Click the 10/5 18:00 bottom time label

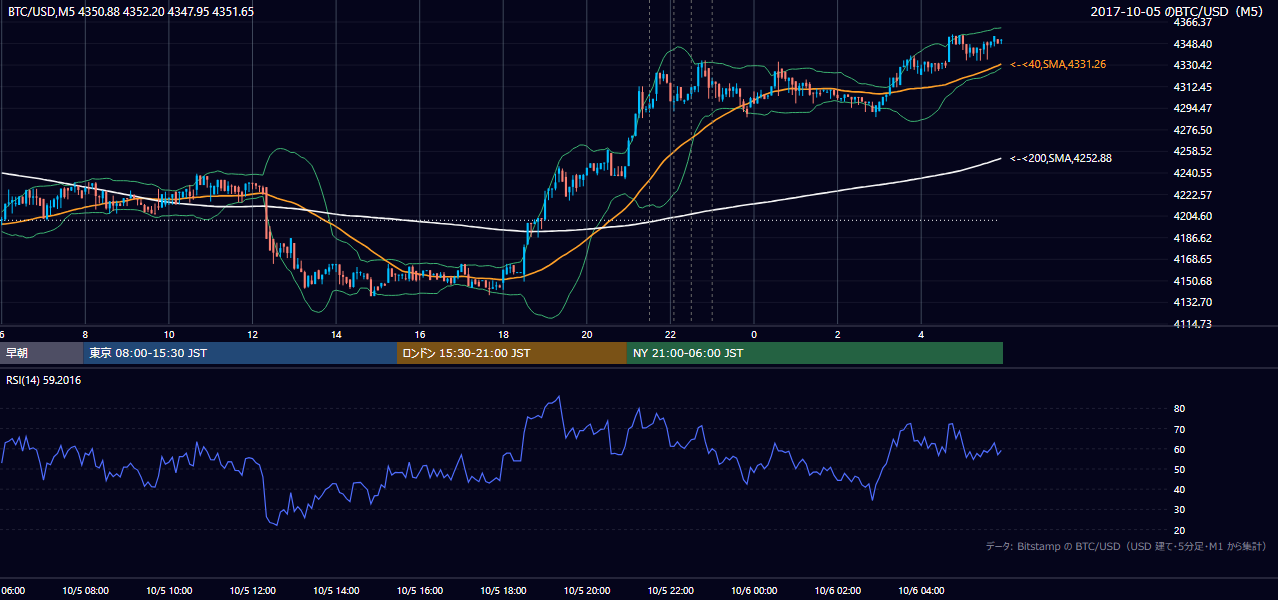[503, 591]
